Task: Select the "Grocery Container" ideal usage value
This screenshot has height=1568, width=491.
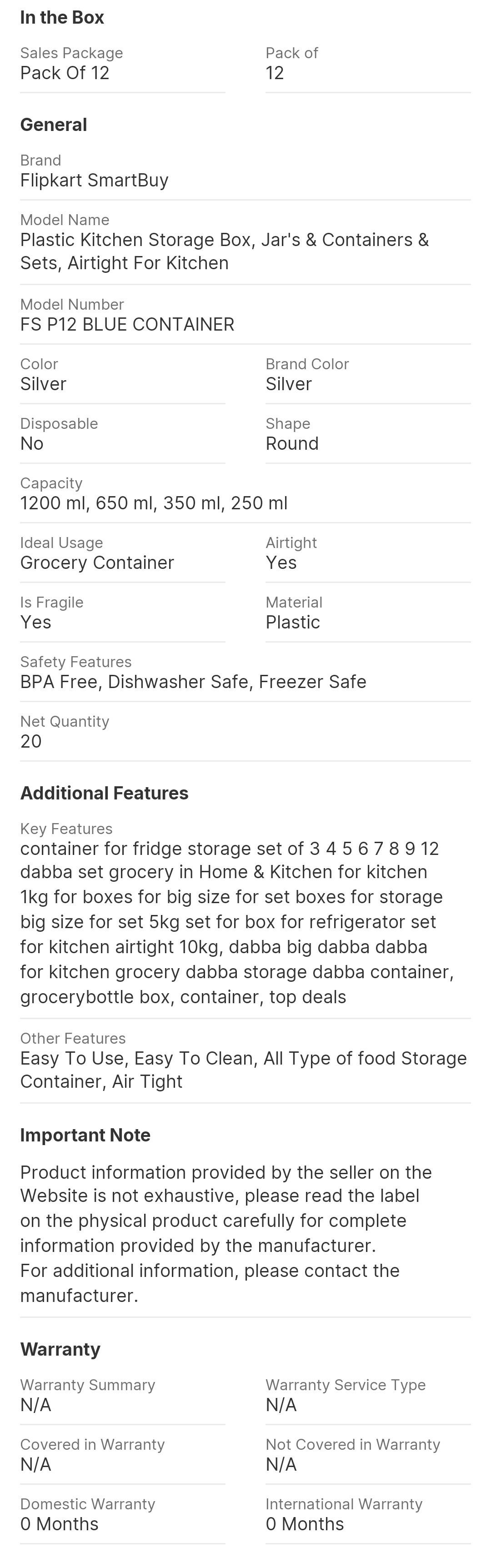Action: click(x=97, y=563)
